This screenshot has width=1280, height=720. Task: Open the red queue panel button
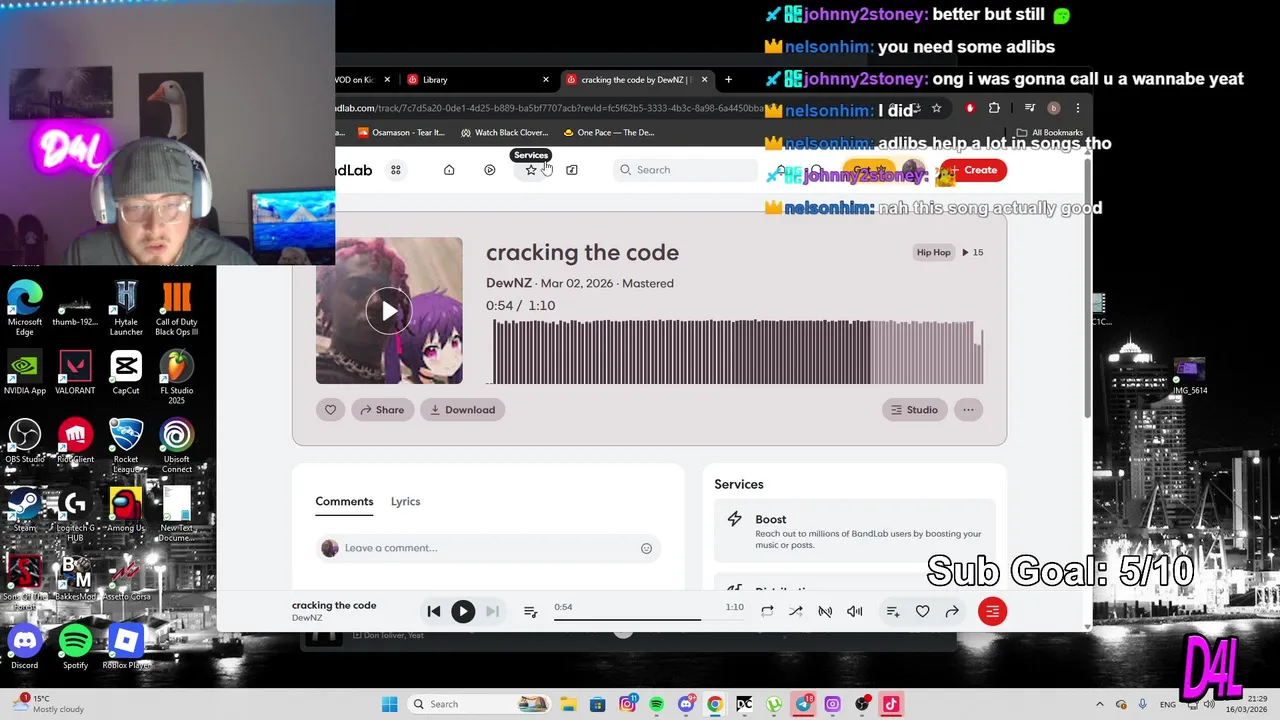click(992, 611)
